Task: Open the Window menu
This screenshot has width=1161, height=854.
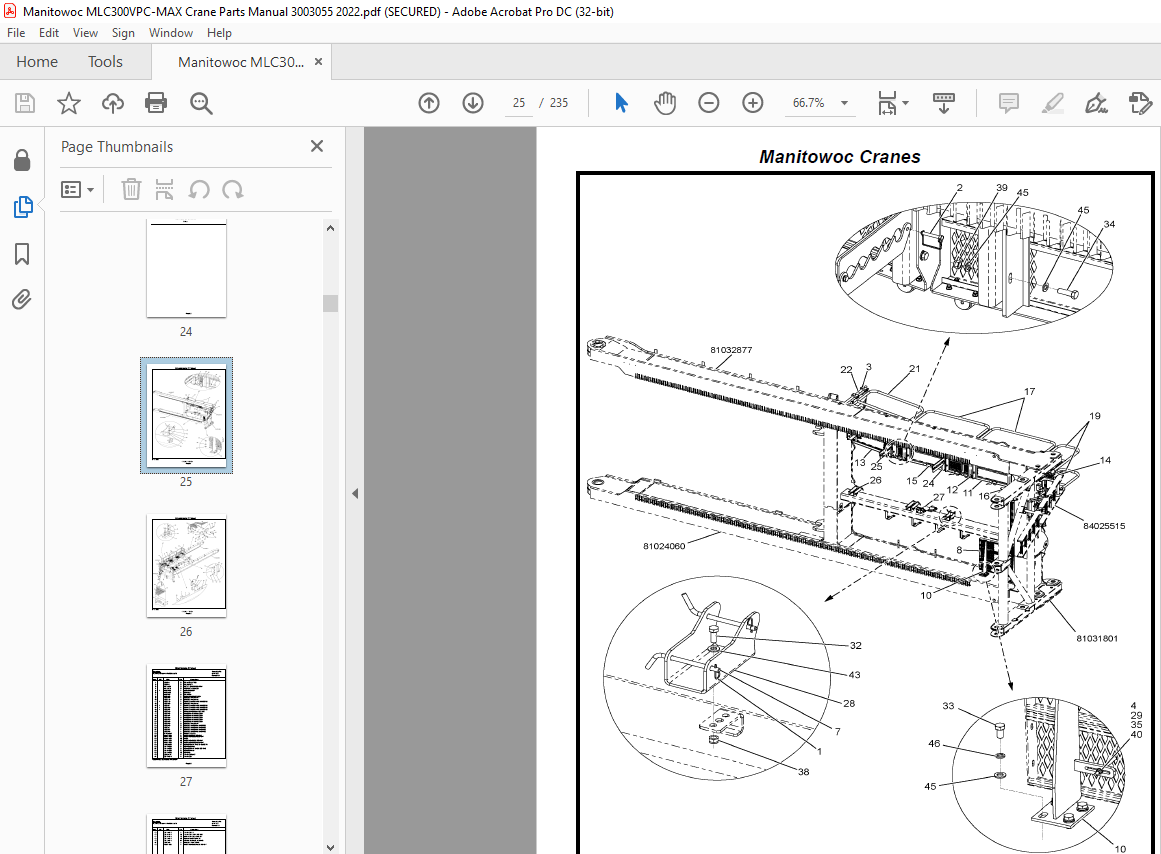Action: [x=170, y=33]
